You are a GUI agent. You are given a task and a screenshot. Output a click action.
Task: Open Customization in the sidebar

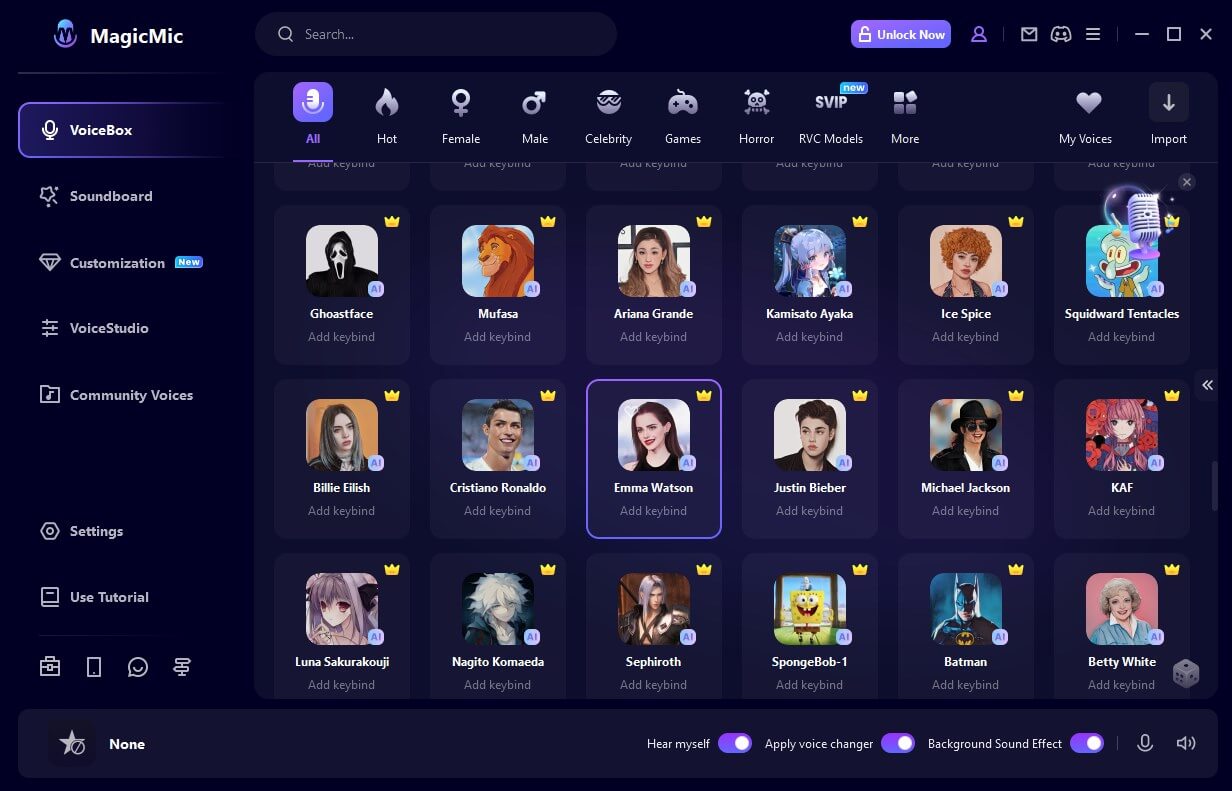click(120, 262)
